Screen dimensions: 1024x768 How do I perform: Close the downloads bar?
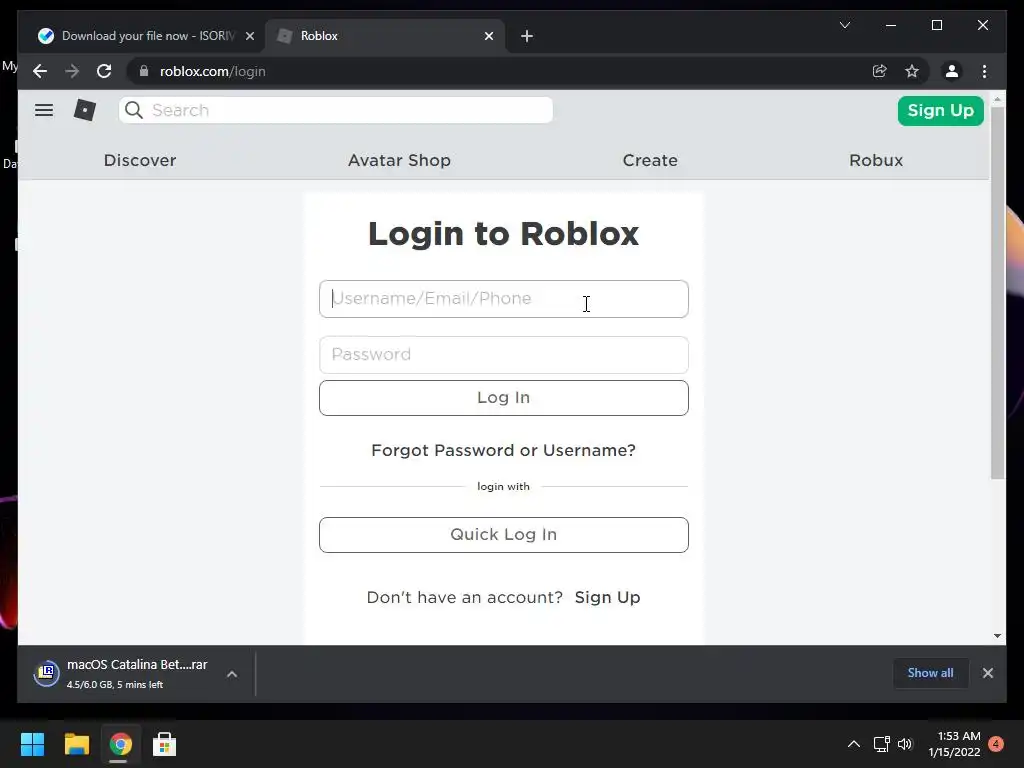click(987, 673)
